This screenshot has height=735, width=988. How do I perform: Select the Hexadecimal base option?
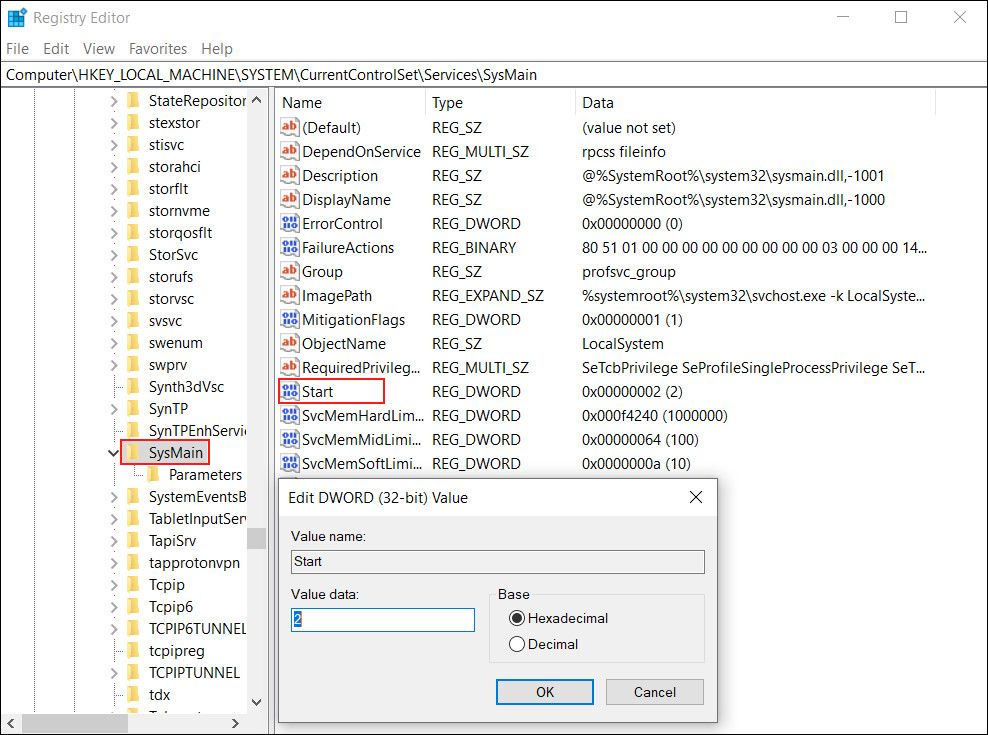[517, 618]
